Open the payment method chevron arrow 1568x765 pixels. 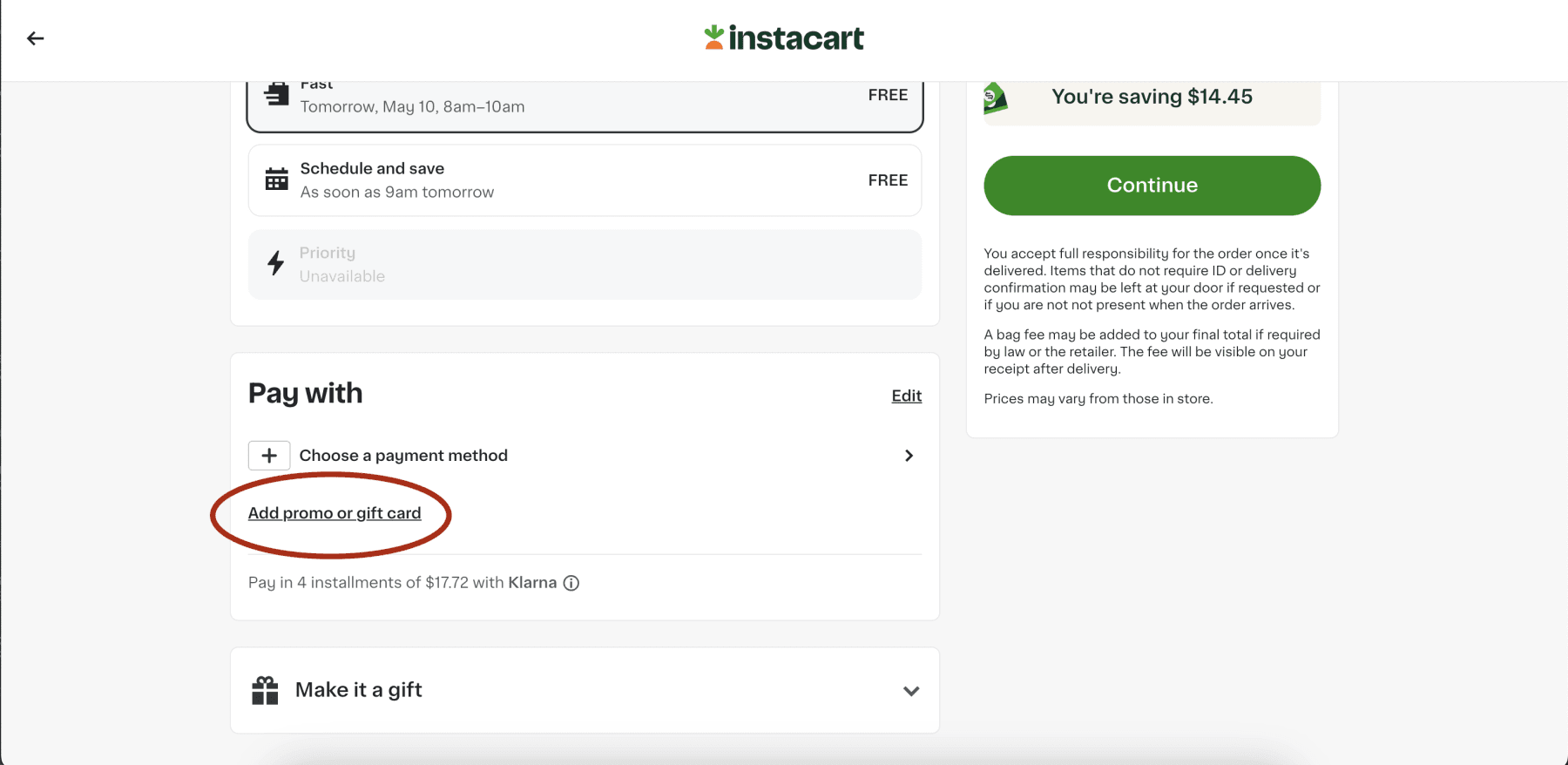point(909,455)
